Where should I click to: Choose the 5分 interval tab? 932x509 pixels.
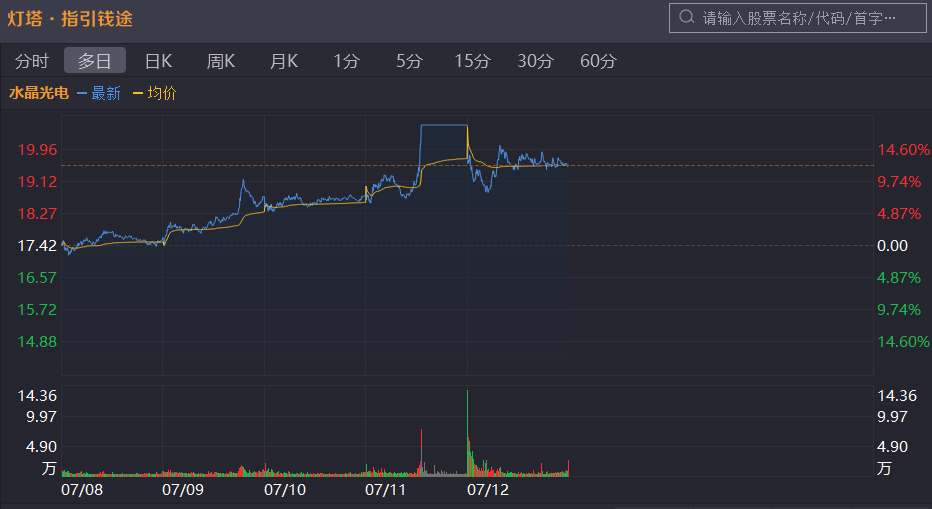coord(409,61)
